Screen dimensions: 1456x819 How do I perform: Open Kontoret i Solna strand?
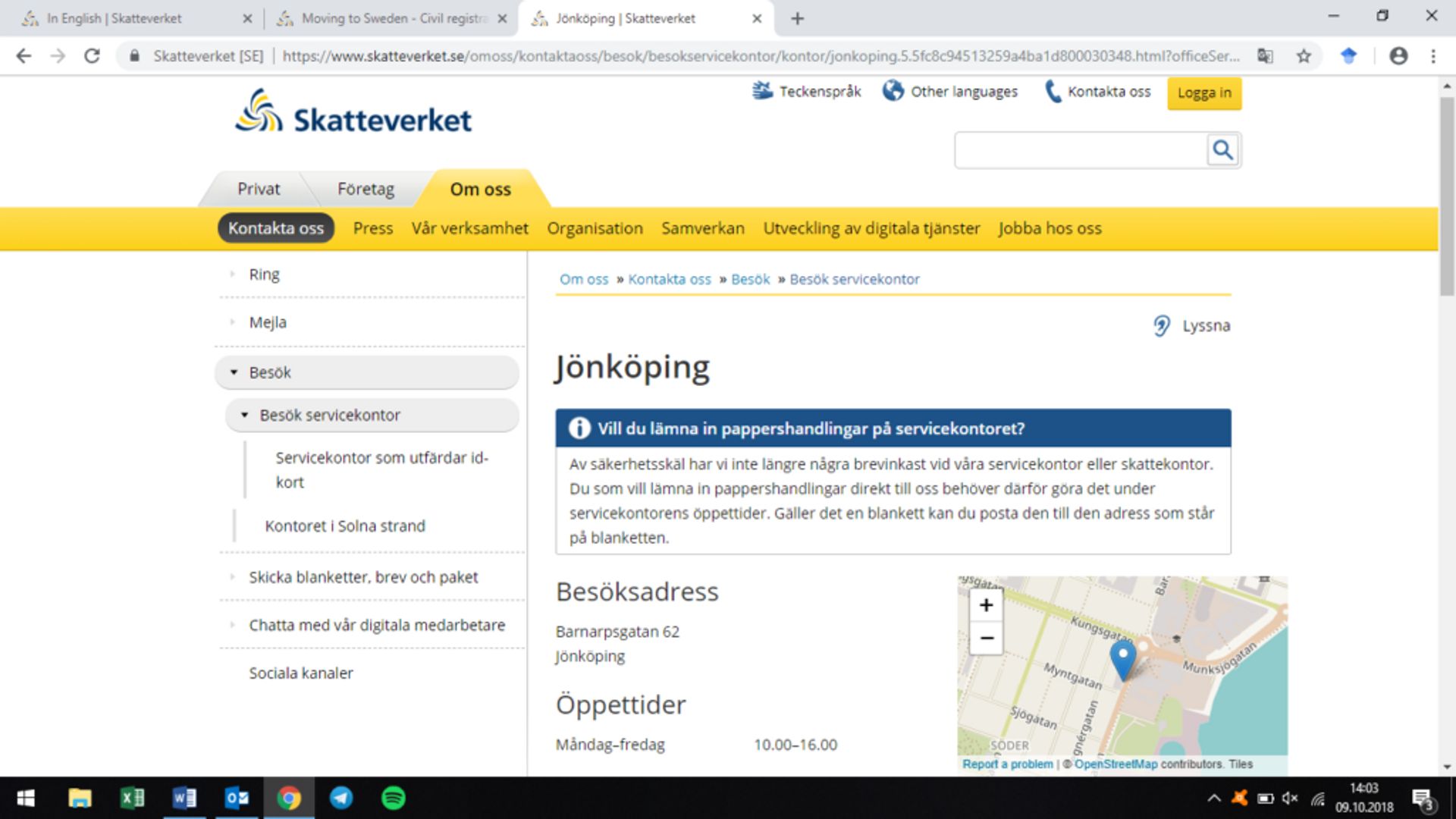[x=345, y=526]
